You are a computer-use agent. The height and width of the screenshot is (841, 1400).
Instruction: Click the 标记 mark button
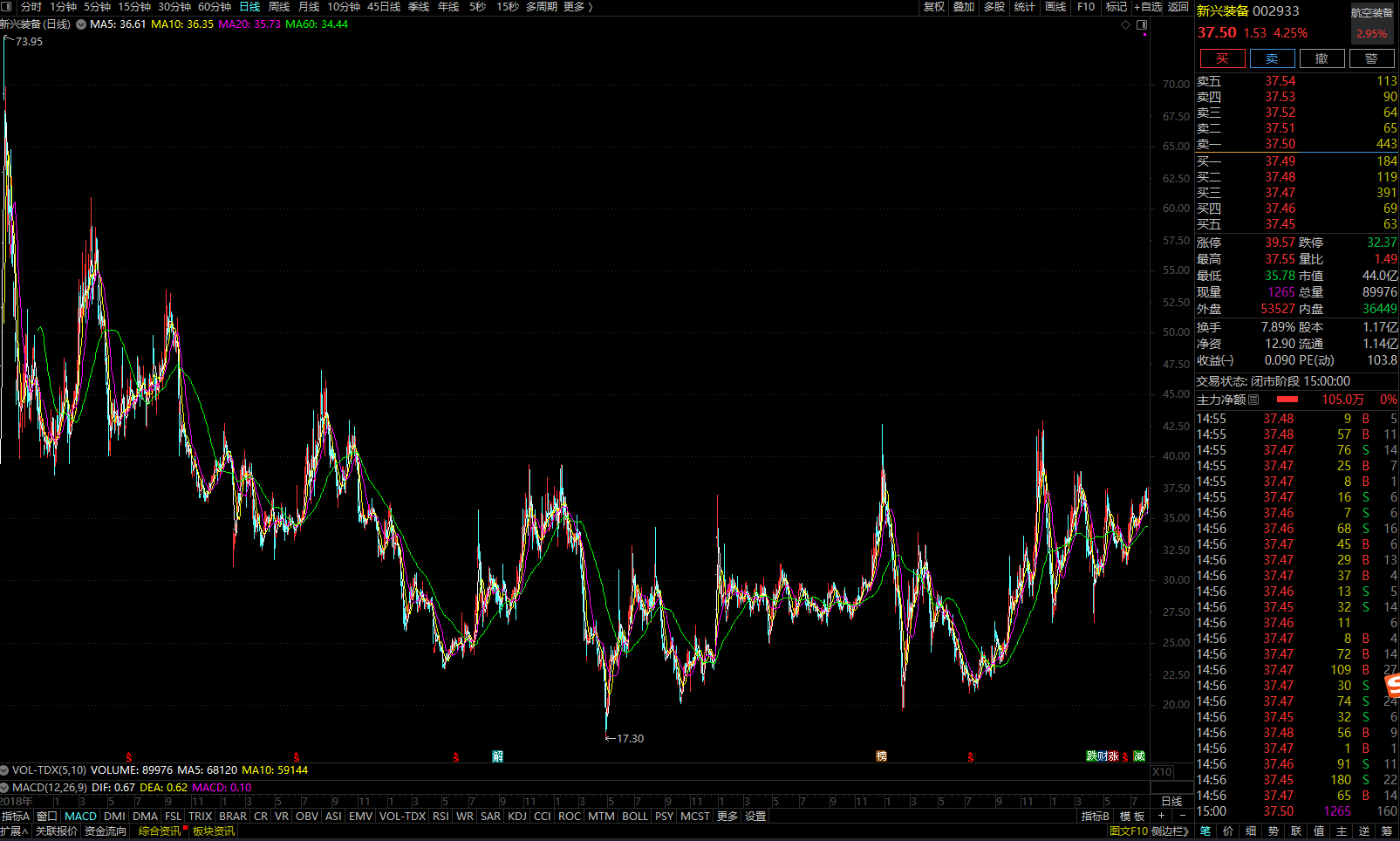pos(1117,7)
